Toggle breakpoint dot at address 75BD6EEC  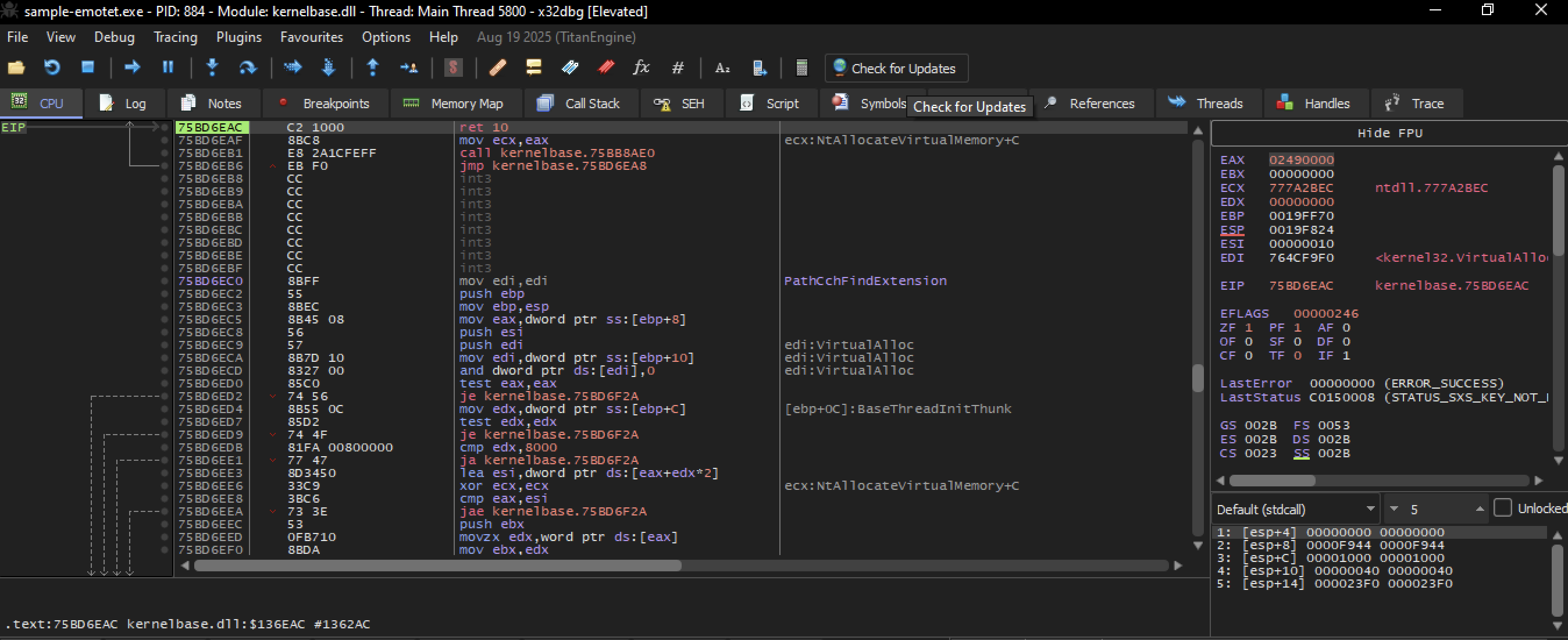tap(165, 524)
